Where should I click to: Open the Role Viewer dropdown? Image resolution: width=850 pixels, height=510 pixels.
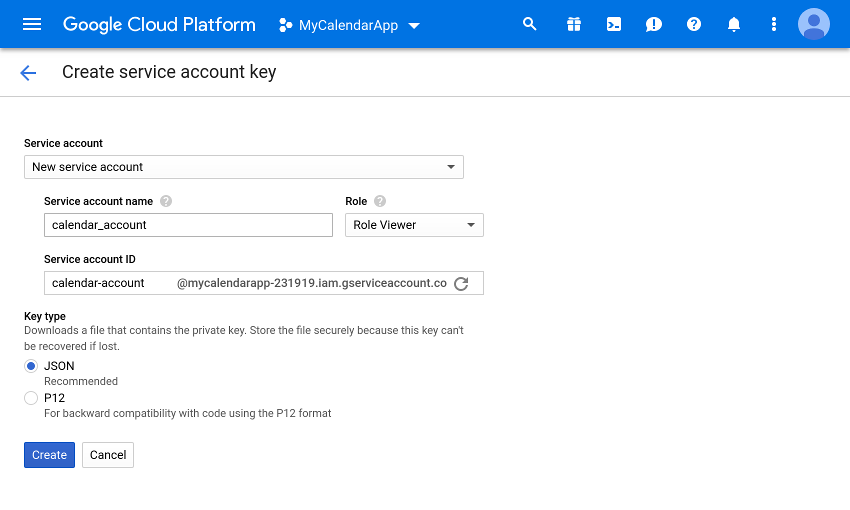pyautogui.click(x=414, y=225)
